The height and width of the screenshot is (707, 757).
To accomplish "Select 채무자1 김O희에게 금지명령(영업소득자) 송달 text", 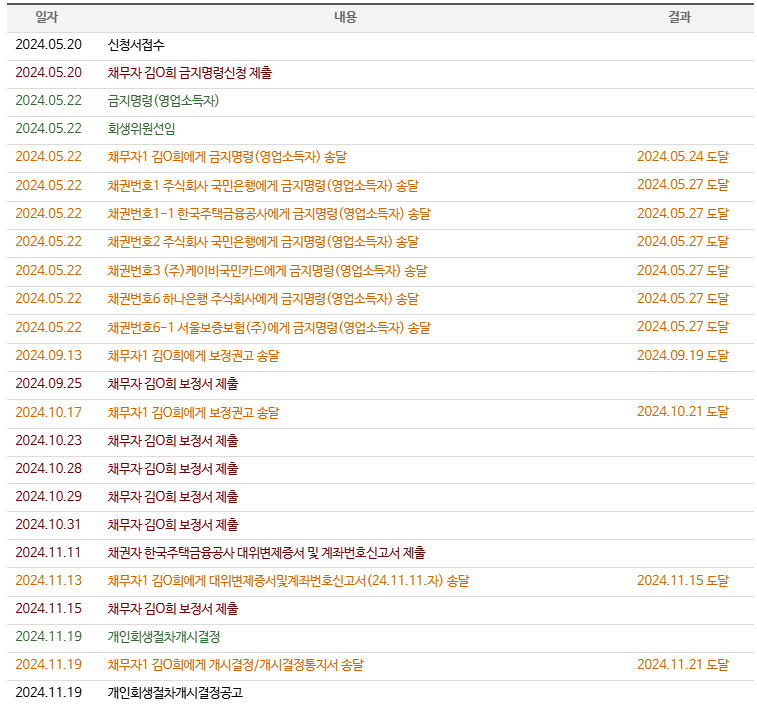I will (x=227, y=157).
